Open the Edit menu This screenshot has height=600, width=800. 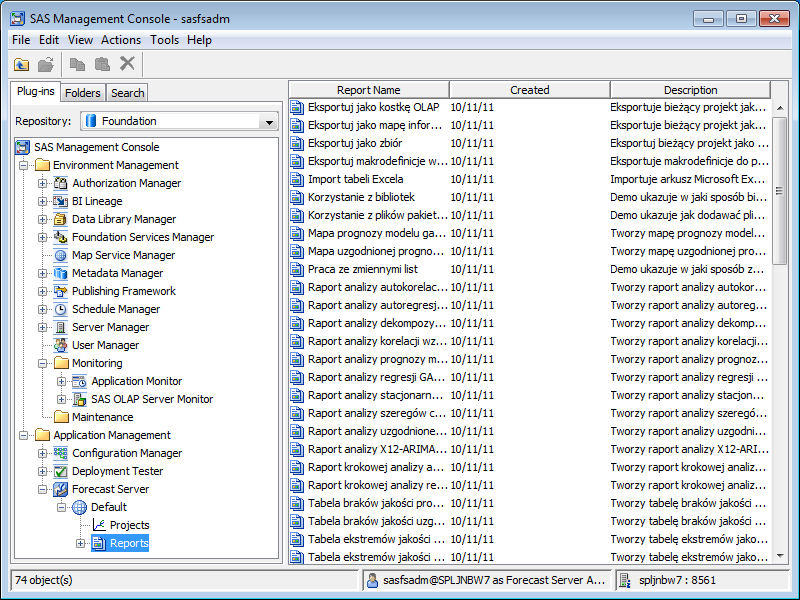click(x=49, y=40)
